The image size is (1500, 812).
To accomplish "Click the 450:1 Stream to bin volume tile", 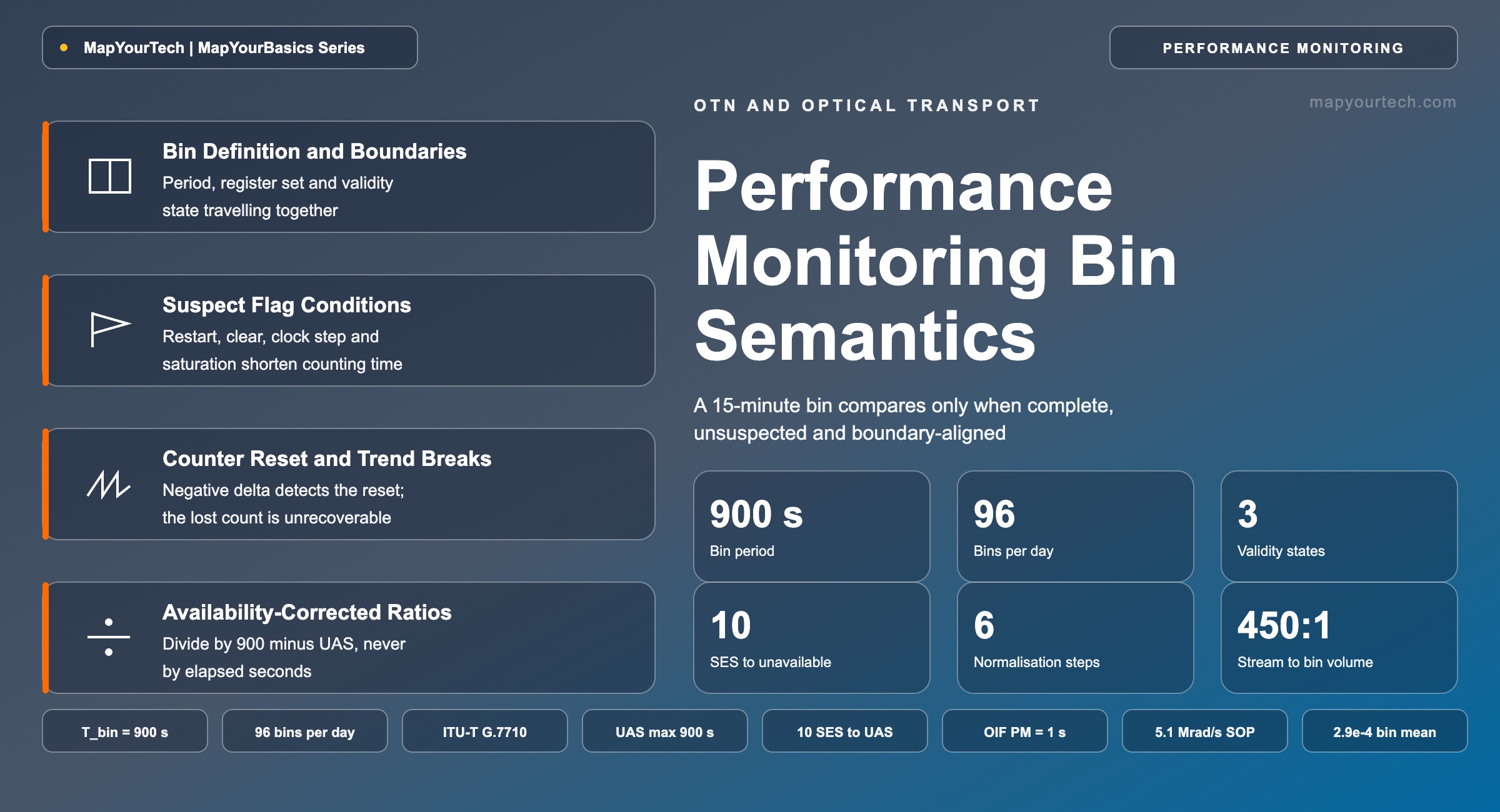I will 1339,638.
